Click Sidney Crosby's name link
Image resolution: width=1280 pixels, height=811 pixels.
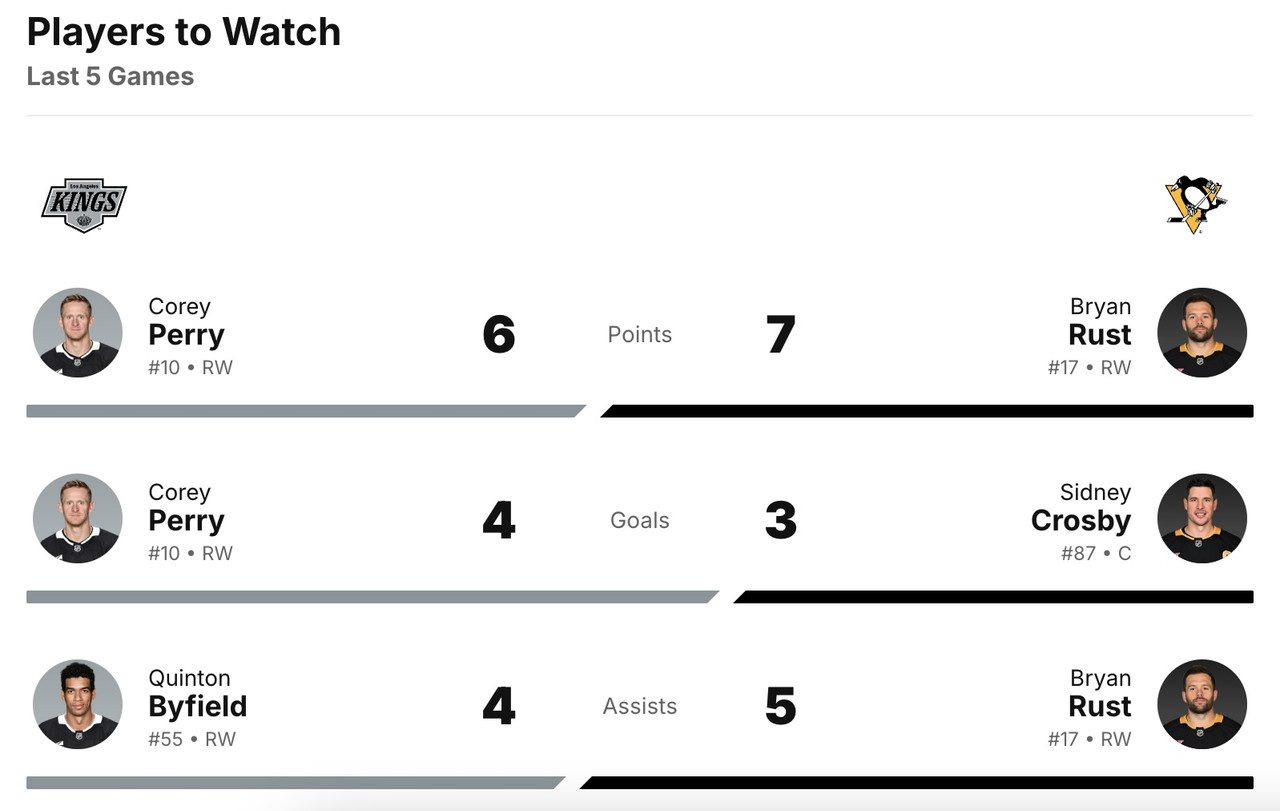point(1081,508)
